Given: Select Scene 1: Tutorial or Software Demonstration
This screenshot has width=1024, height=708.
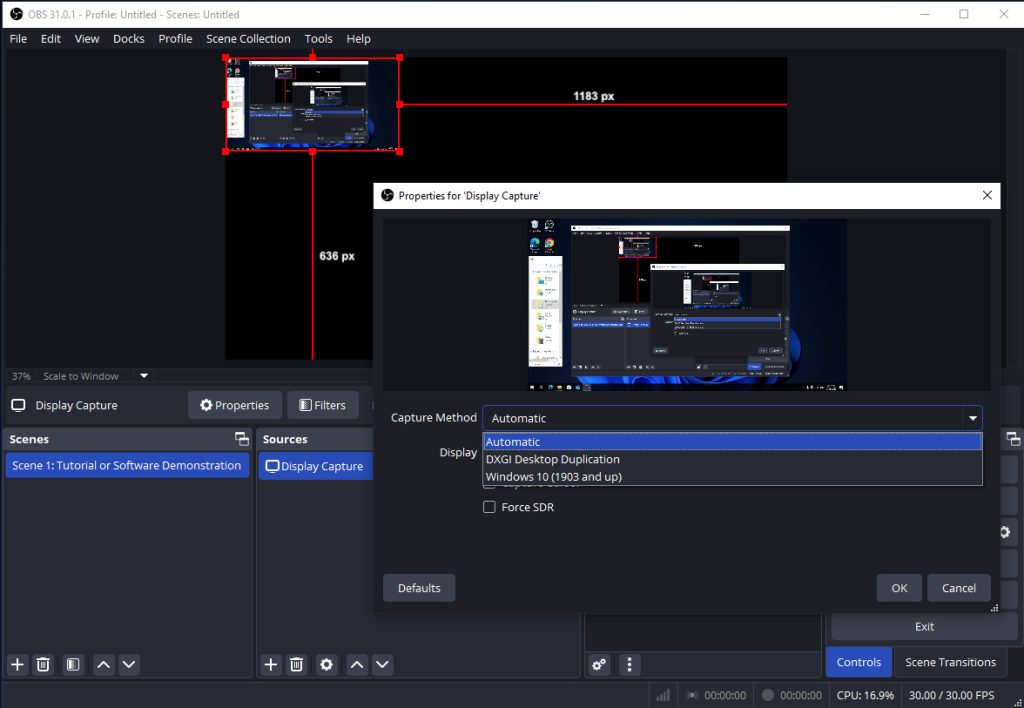Looking at the screenshot, I should click(127, 465).
